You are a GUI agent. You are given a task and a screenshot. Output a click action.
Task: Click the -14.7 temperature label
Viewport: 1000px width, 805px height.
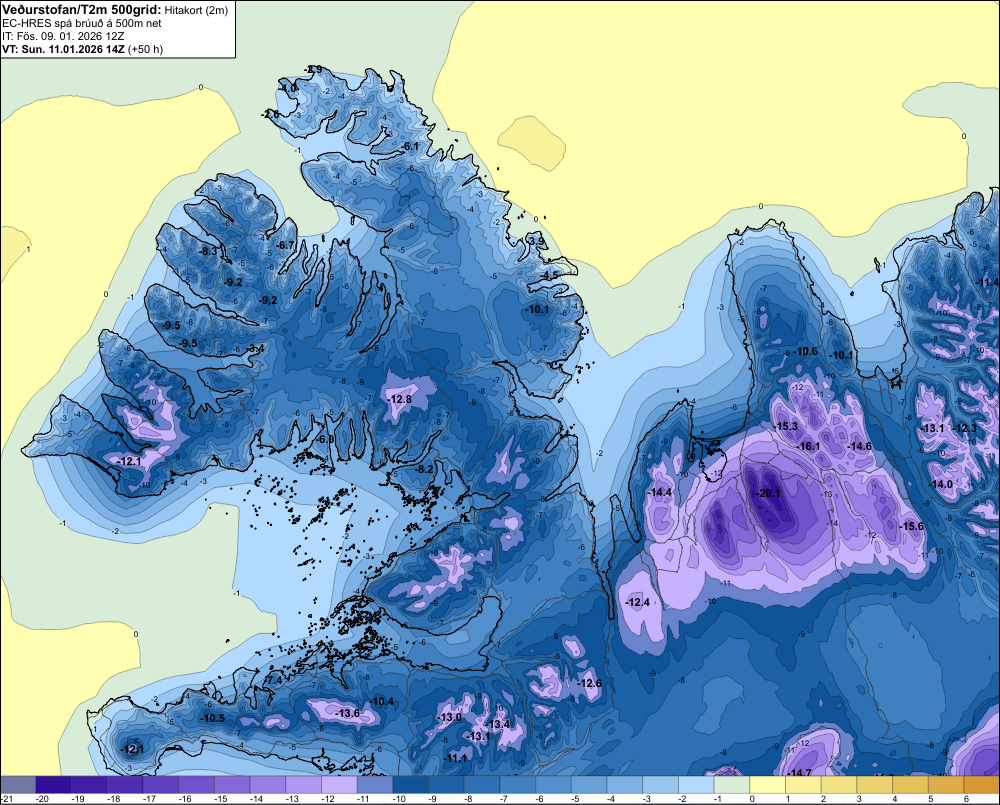tap(798, 772)
